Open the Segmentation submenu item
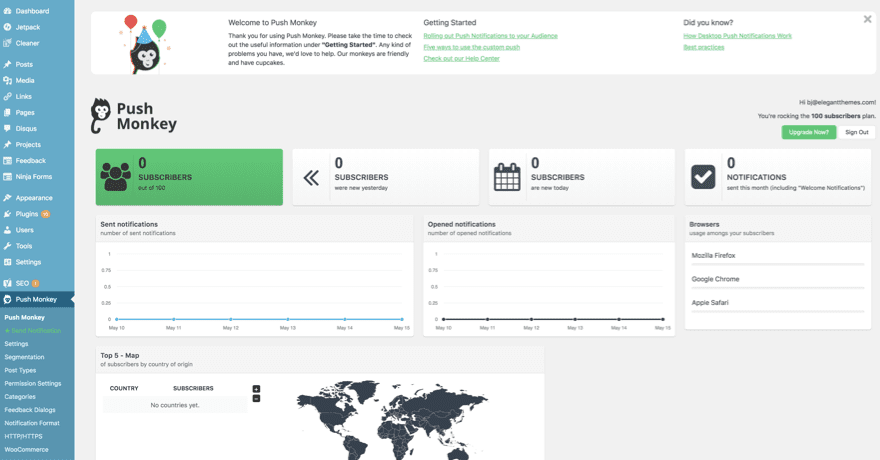Image resolution: width=880 pixels, height=460 pixels. [x=24, y=357]
